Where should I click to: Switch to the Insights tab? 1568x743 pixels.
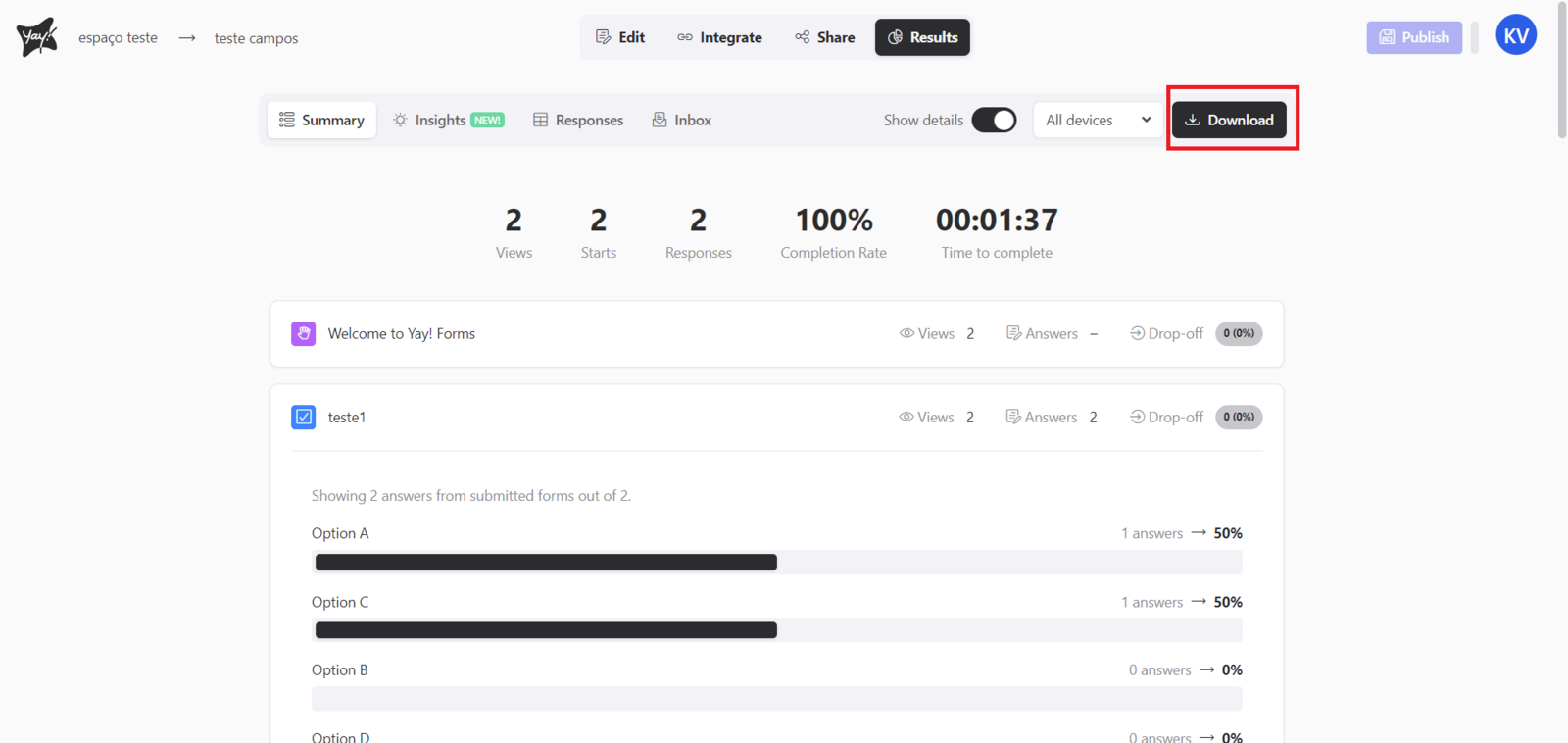pos(448,121)
